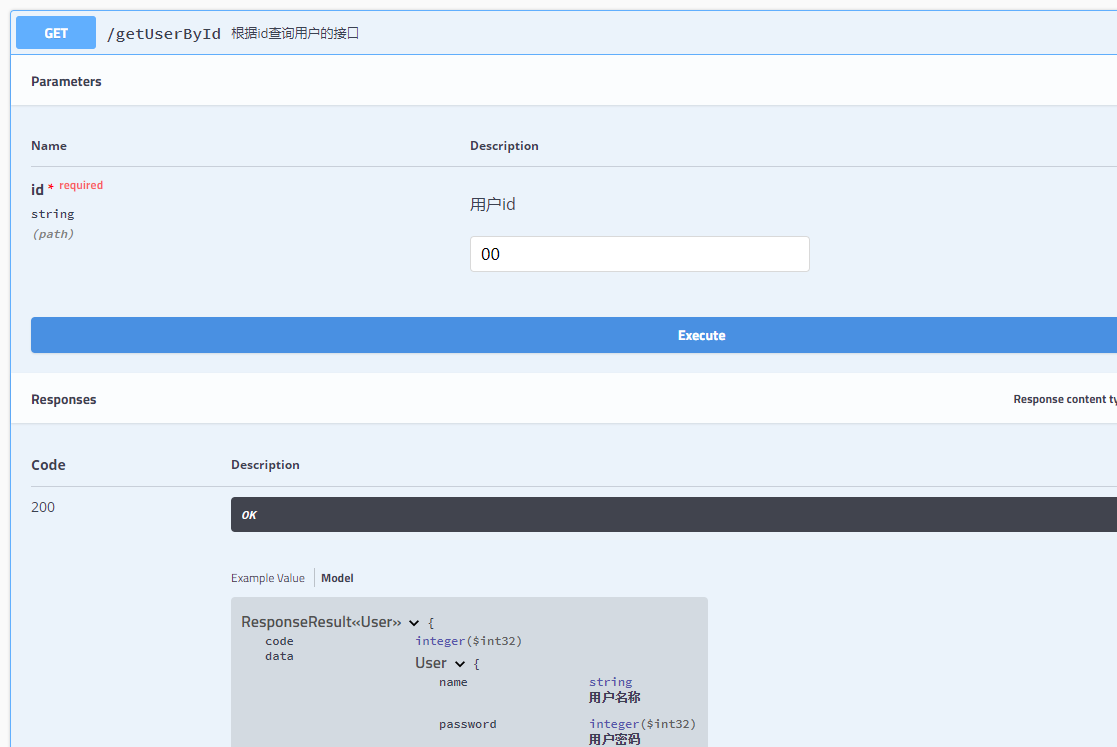Click the blue GET method badge
Viewport: 1117px width, 747px height.
point(56,33)
